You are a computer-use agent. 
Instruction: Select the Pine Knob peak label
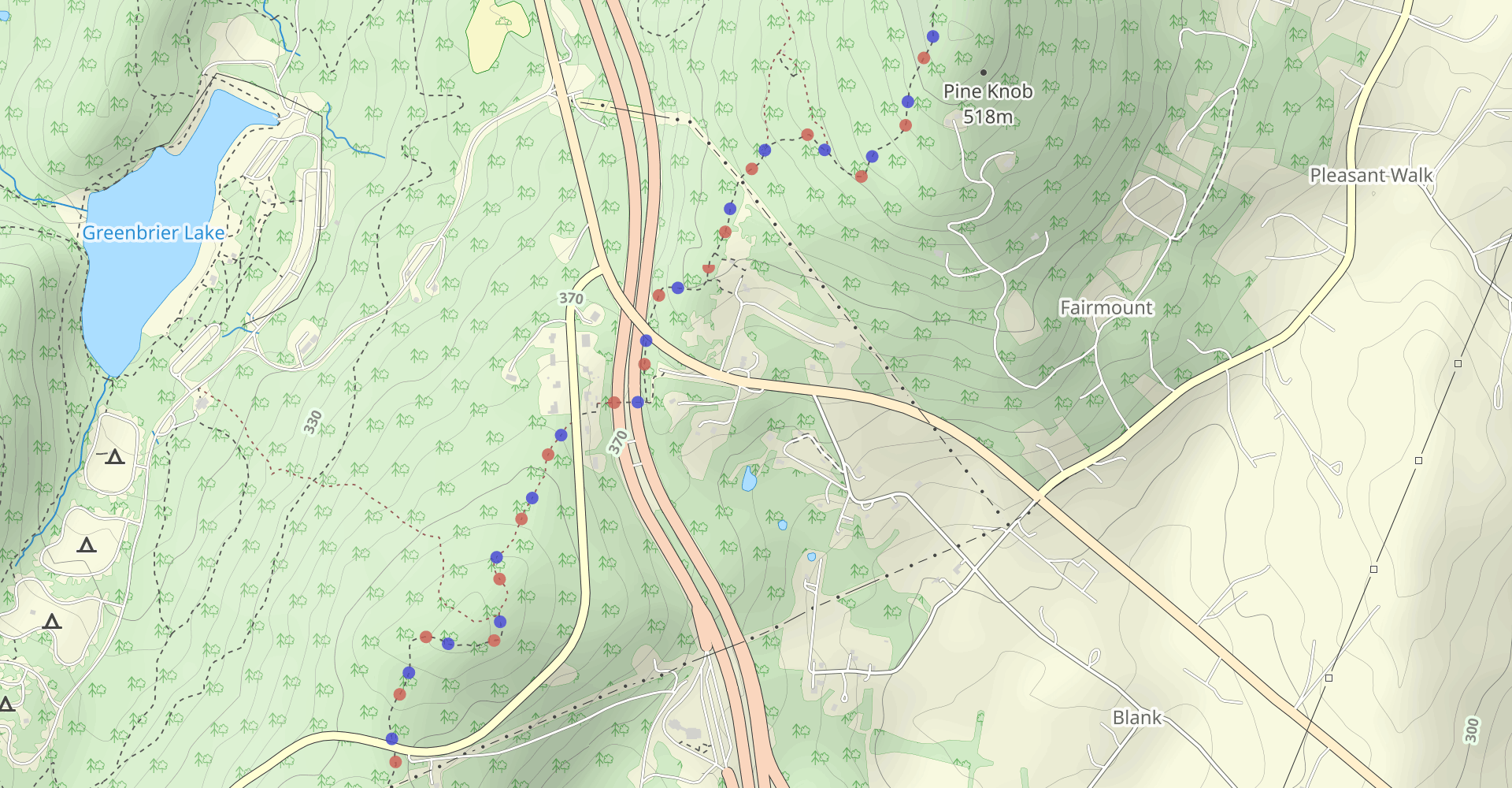988,91
